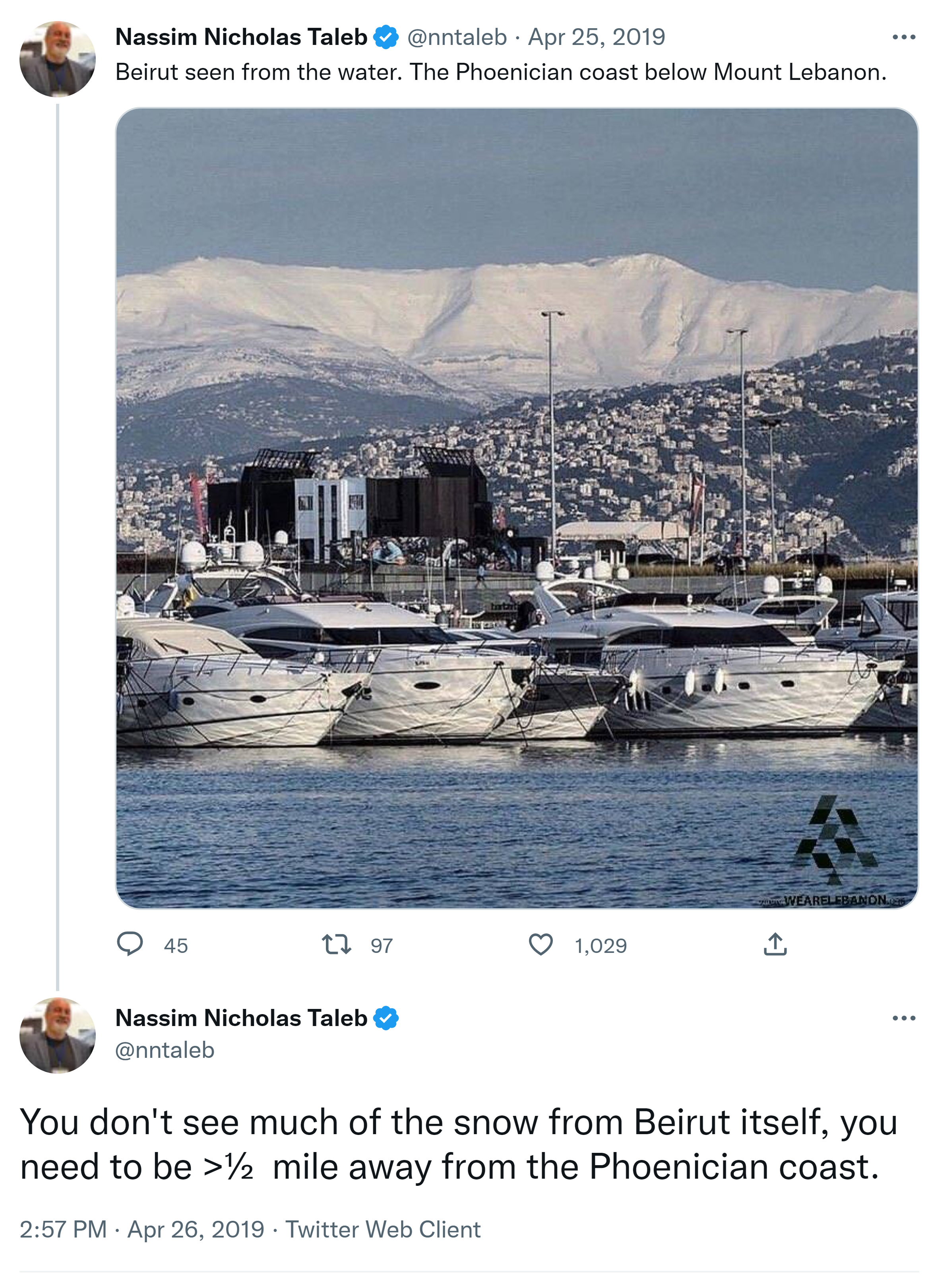Click the Apr 25, 2019 date link
930x1288 pixels.
(x=596, y=37)
